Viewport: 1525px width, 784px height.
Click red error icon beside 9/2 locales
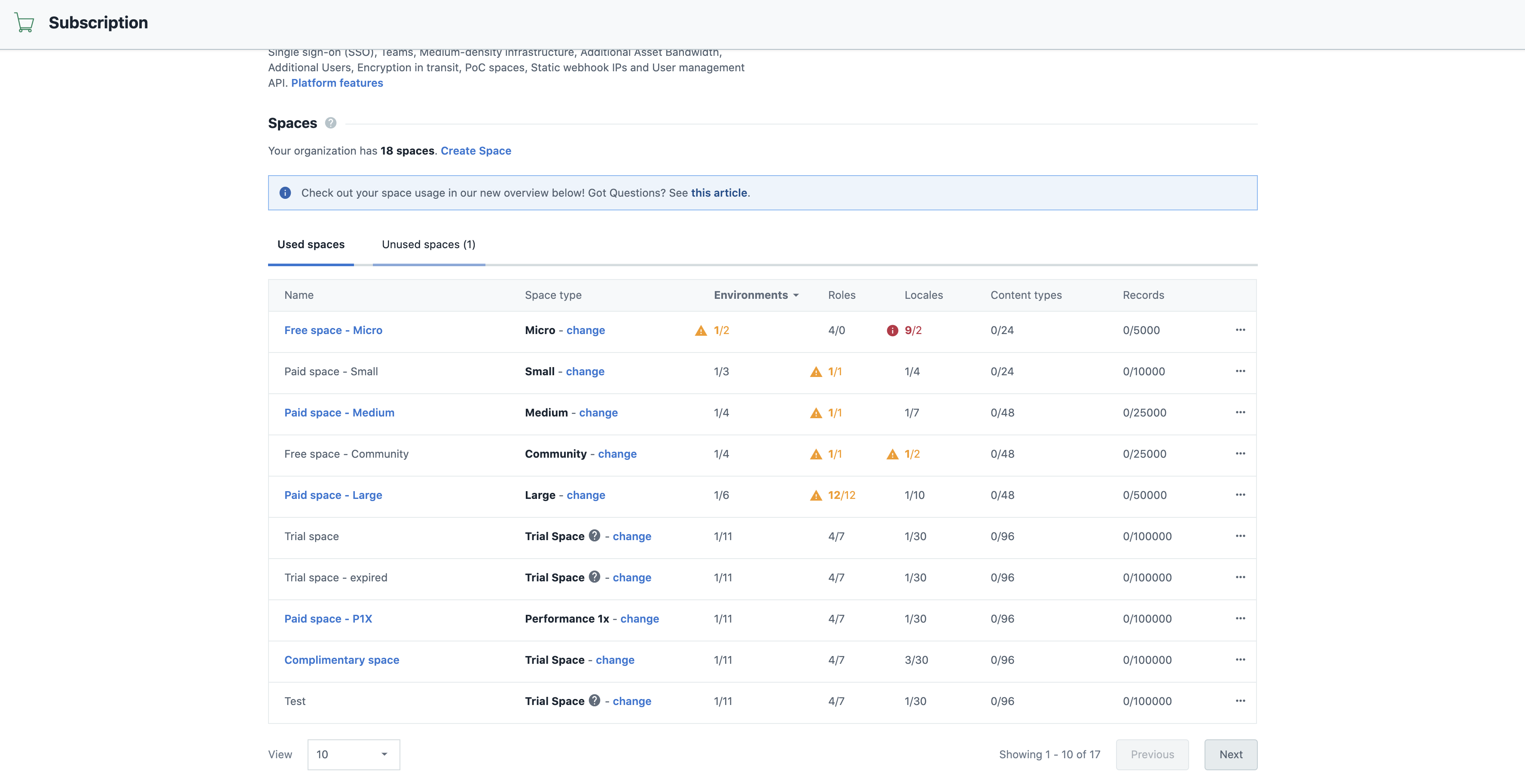892,331
